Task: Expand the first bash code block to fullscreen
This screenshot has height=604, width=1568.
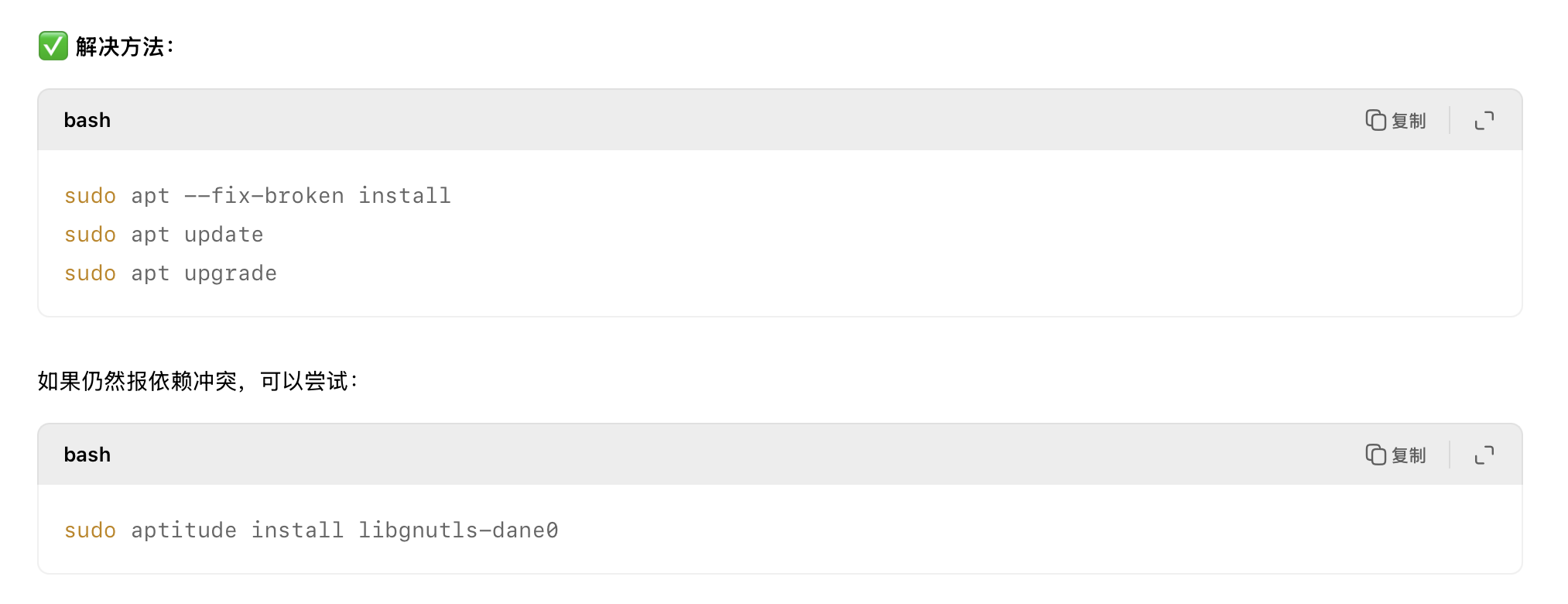Action: (x=1484, y=120)
